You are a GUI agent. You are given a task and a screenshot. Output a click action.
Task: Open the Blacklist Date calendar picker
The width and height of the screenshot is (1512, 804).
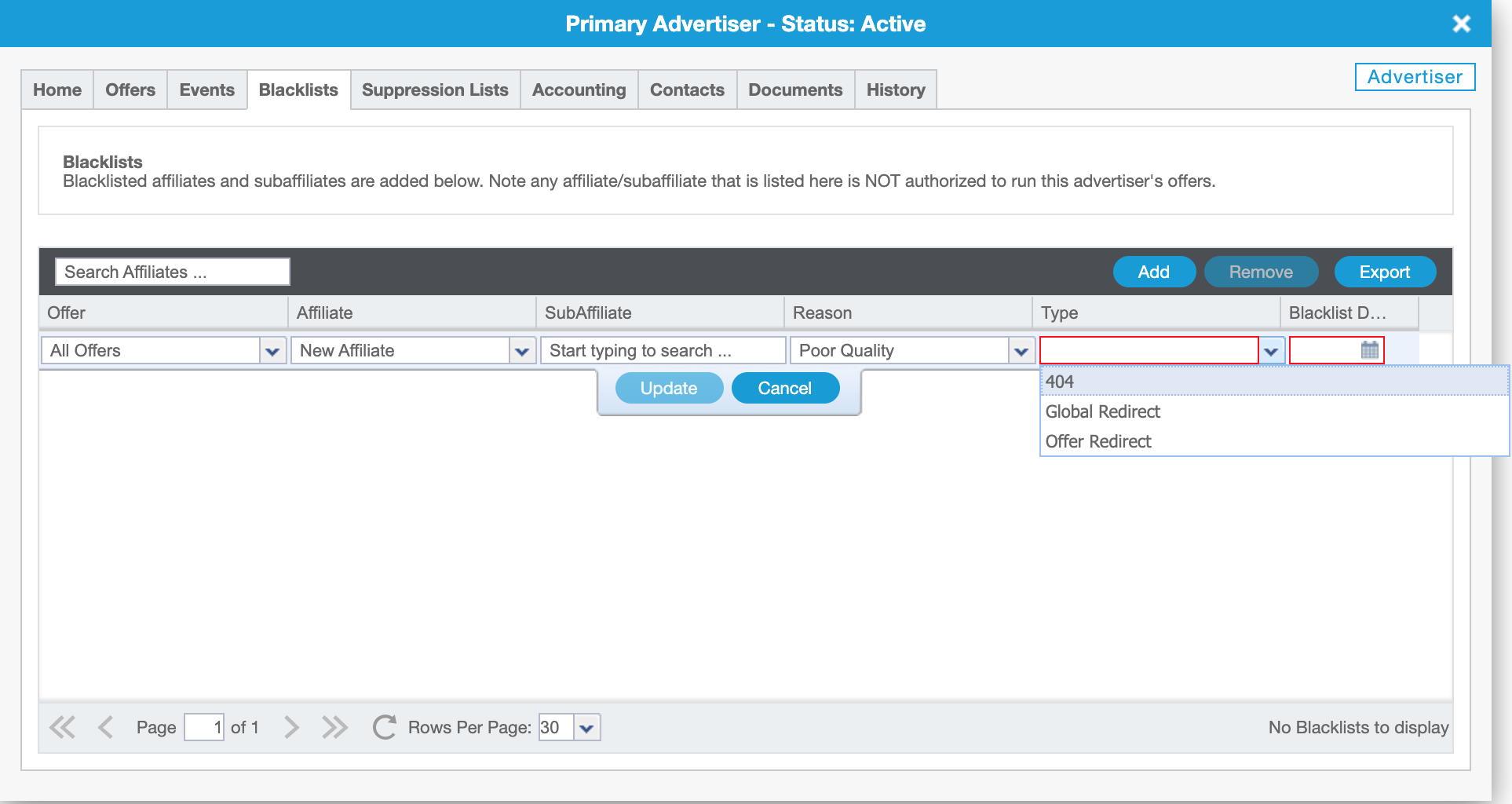1369,350
